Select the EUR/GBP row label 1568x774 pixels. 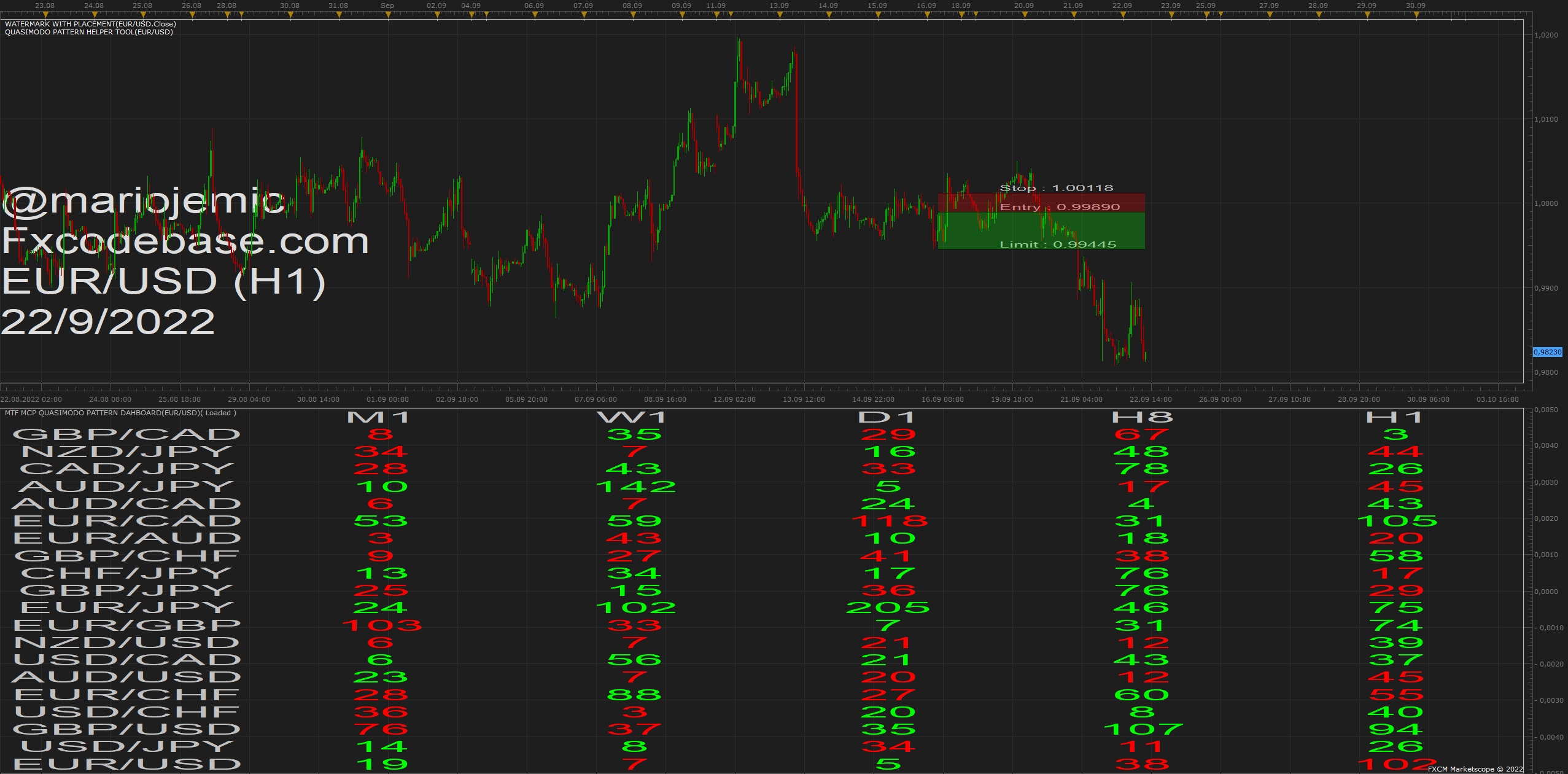(126, 625)
